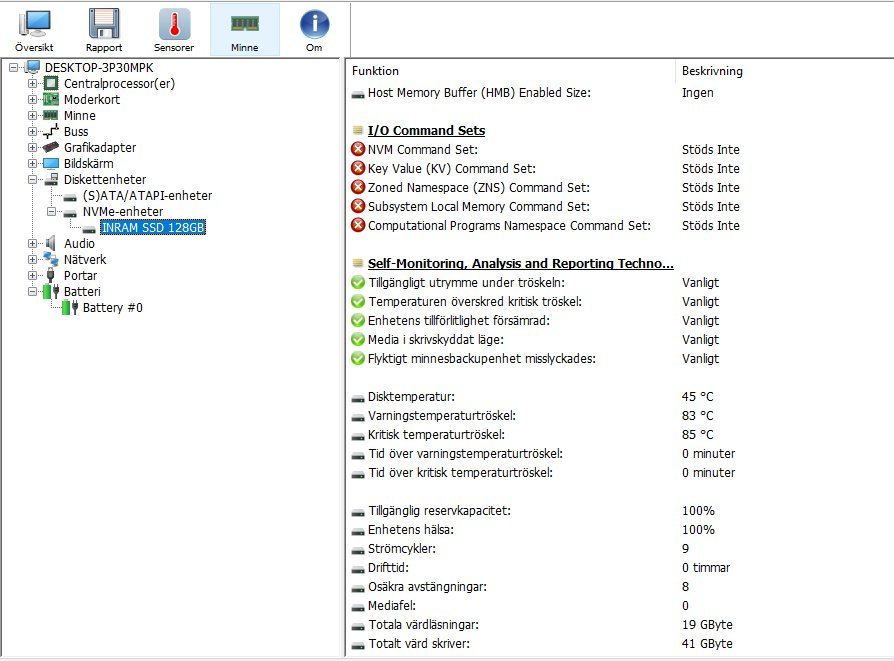Open the Rapport toolbar button
Viewport: 894px width, 661px height.
tap(104, 30)
